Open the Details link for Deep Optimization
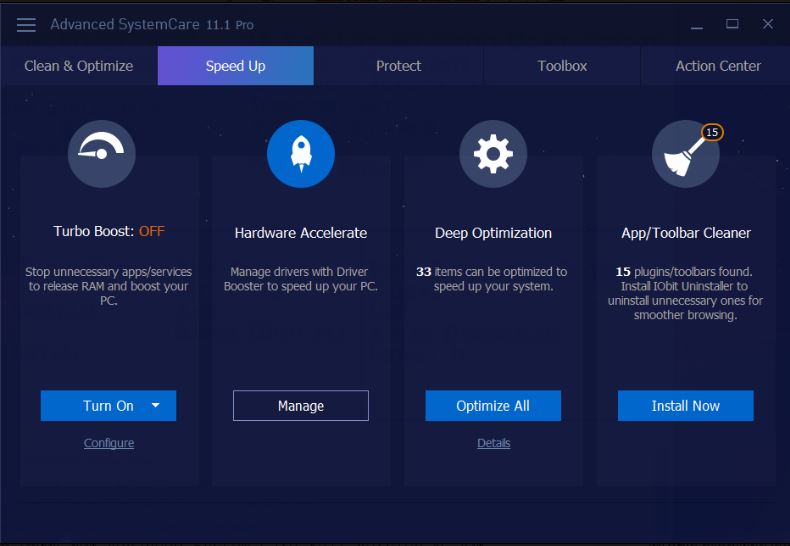790x546 pixels. (x=494, y=443)
